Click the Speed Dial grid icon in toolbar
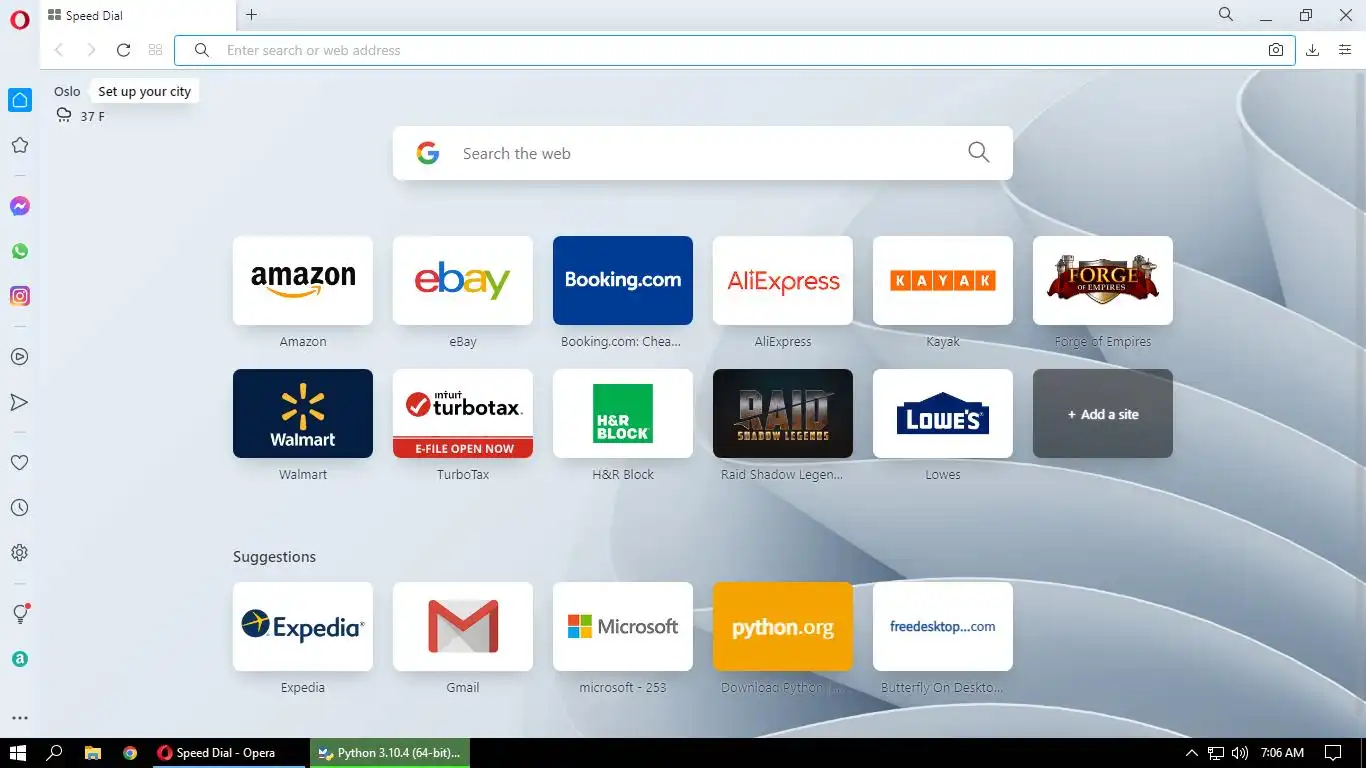Viewport: 1366px width, 768px height. (x=155, y=50)
